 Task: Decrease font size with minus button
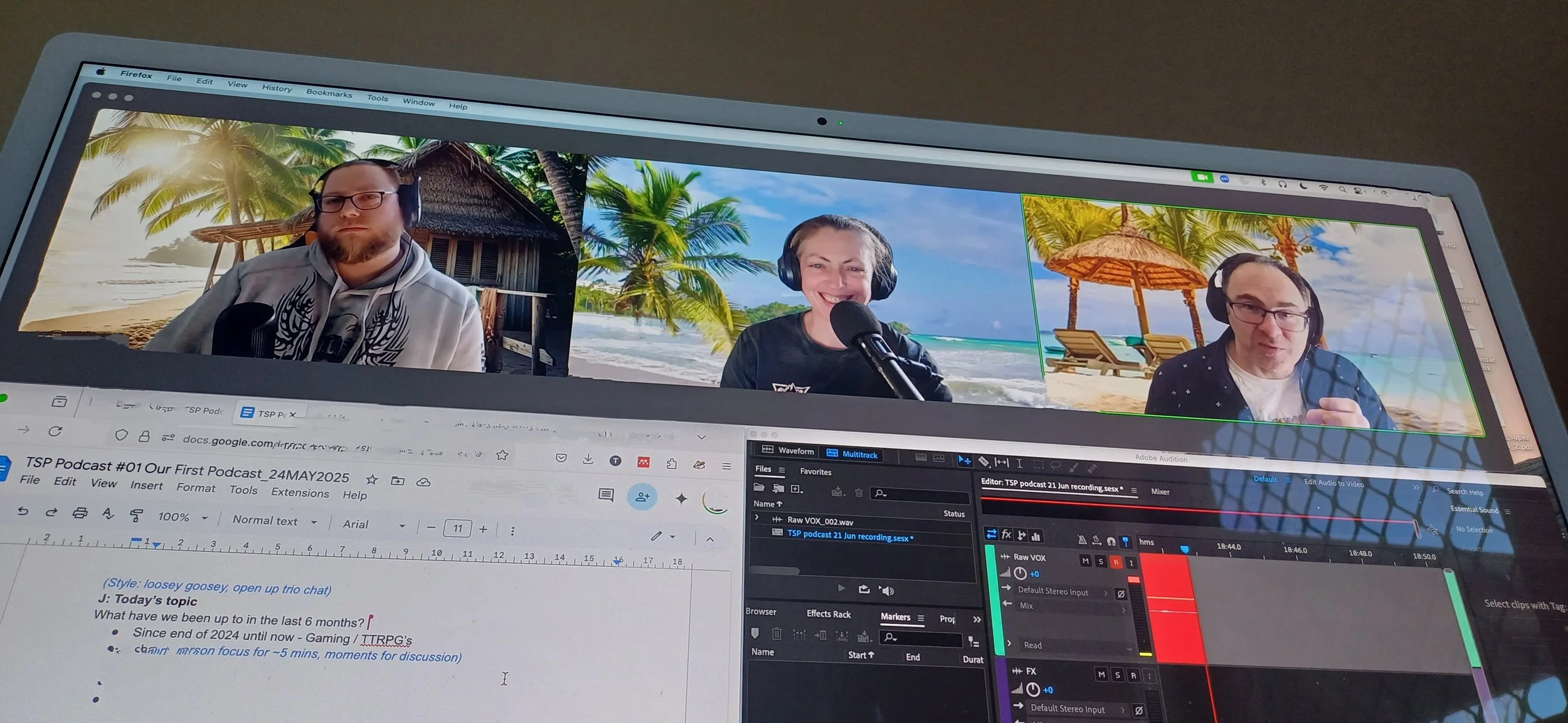point(431,527)
